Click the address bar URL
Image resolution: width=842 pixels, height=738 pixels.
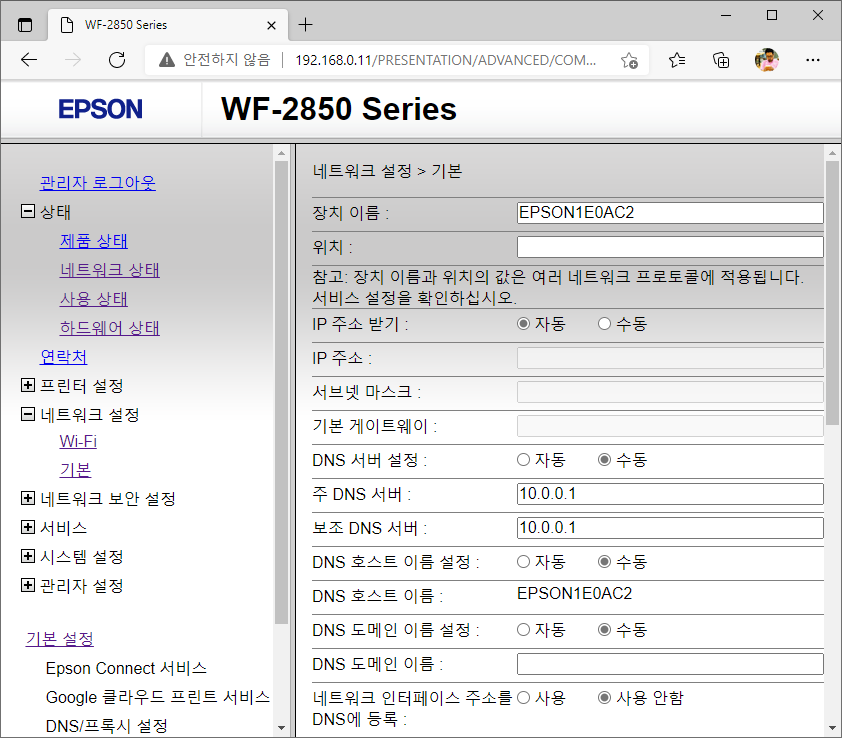pos(445,60)
